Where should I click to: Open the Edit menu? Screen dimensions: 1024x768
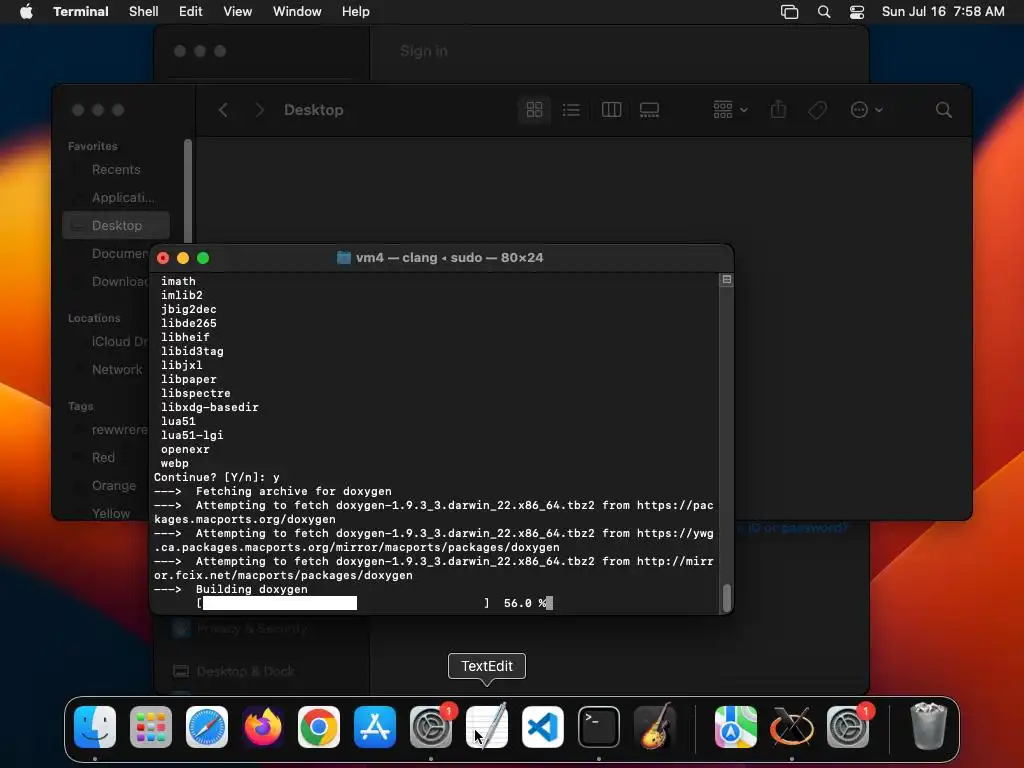(191, 12)
